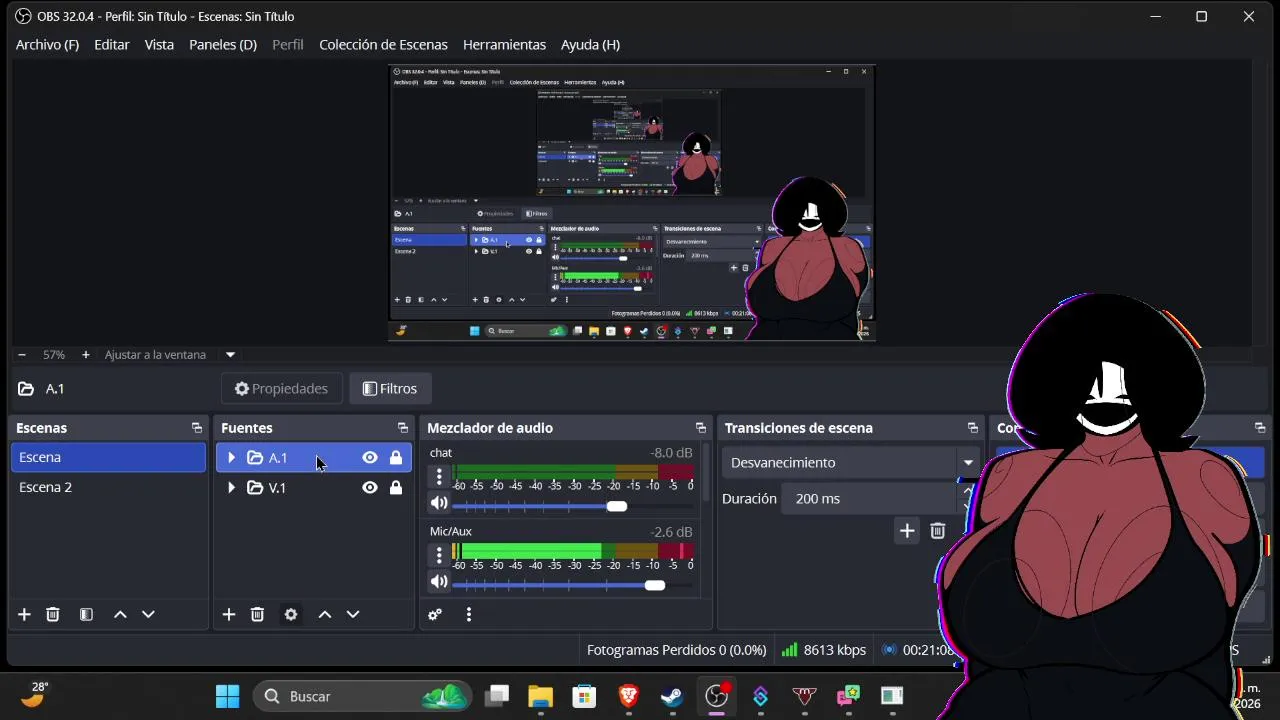Toggle lock on V.1 source
1280x720 pixels.
[396, 488]
